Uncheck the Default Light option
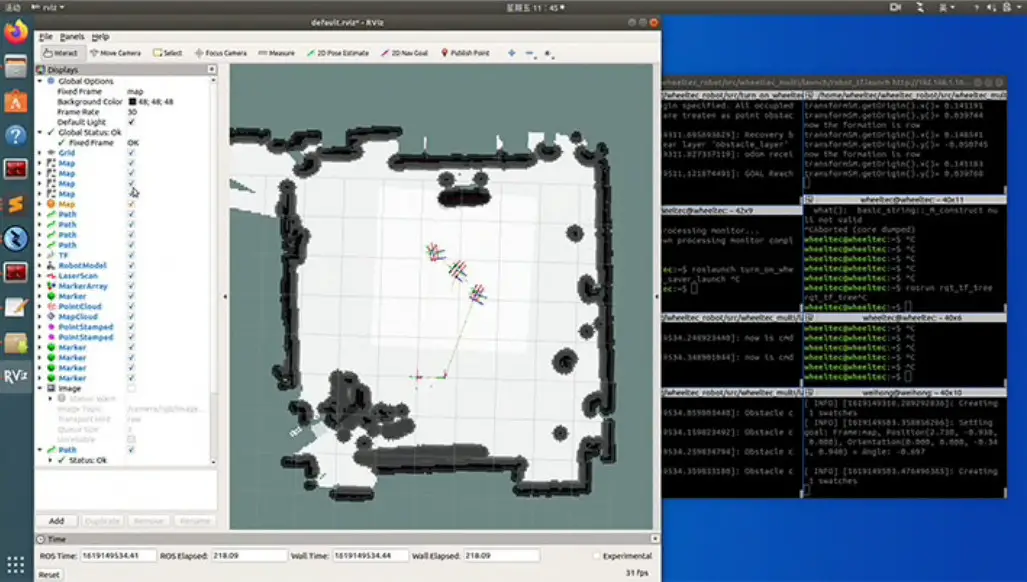The width and height of the screenshot is (1027, 582). [x=132, y=121]
